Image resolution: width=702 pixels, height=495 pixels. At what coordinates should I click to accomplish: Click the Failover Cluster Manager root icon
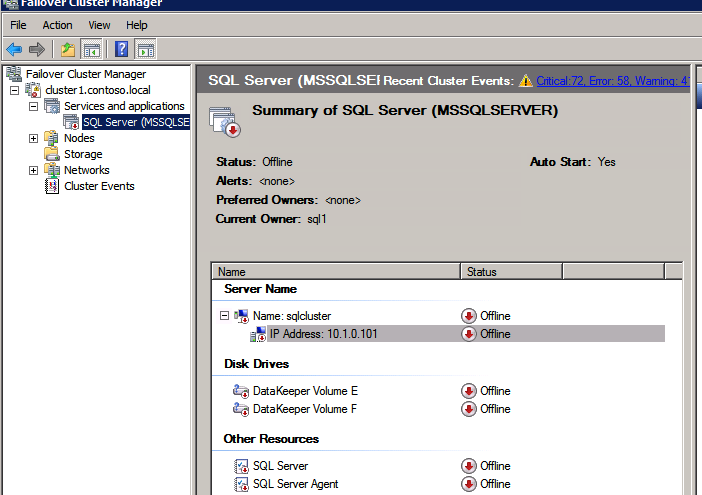point(13,74)
